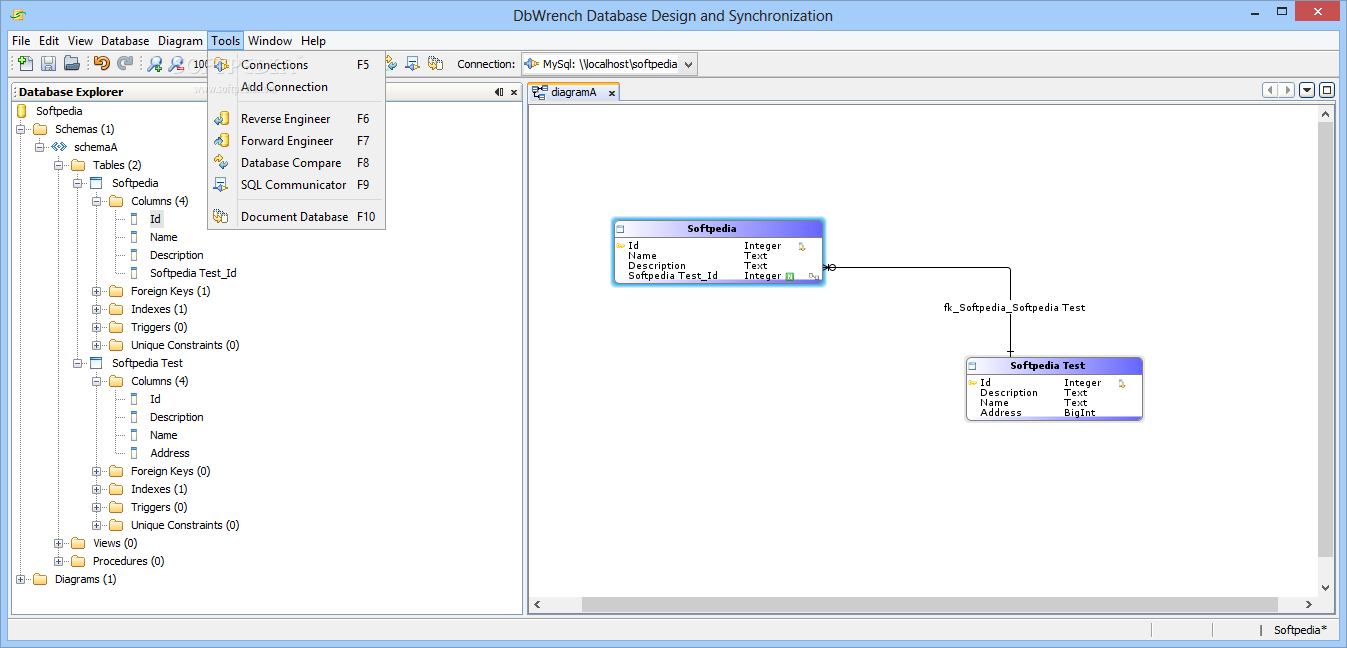Zoom in using the magnifier plus icon
The width and height of the screenshot is (1347, 648).
click(155, 63)
